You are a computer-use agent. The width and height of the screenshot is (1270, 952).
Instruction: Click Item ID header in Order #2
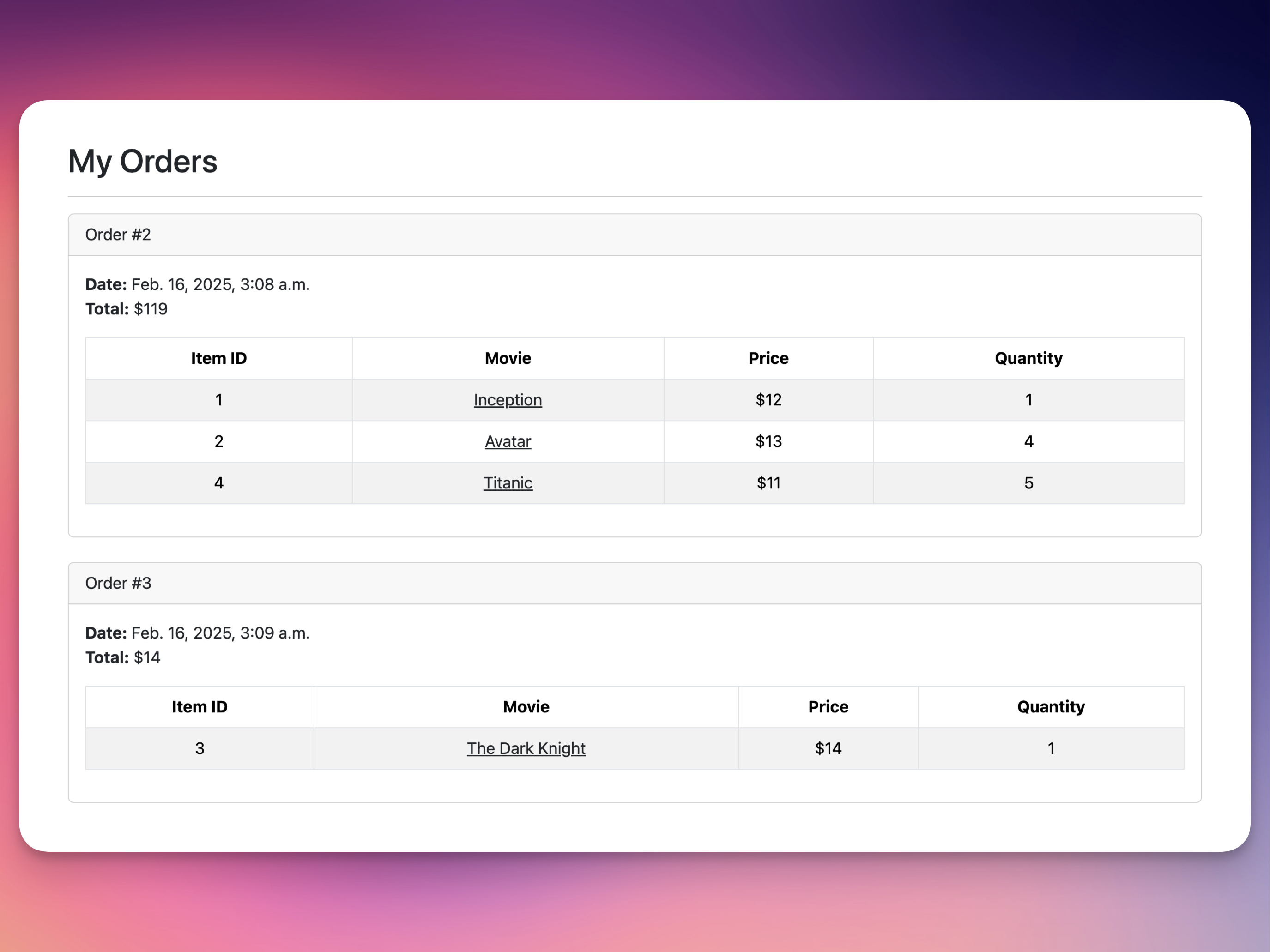(x=219, y=358)
